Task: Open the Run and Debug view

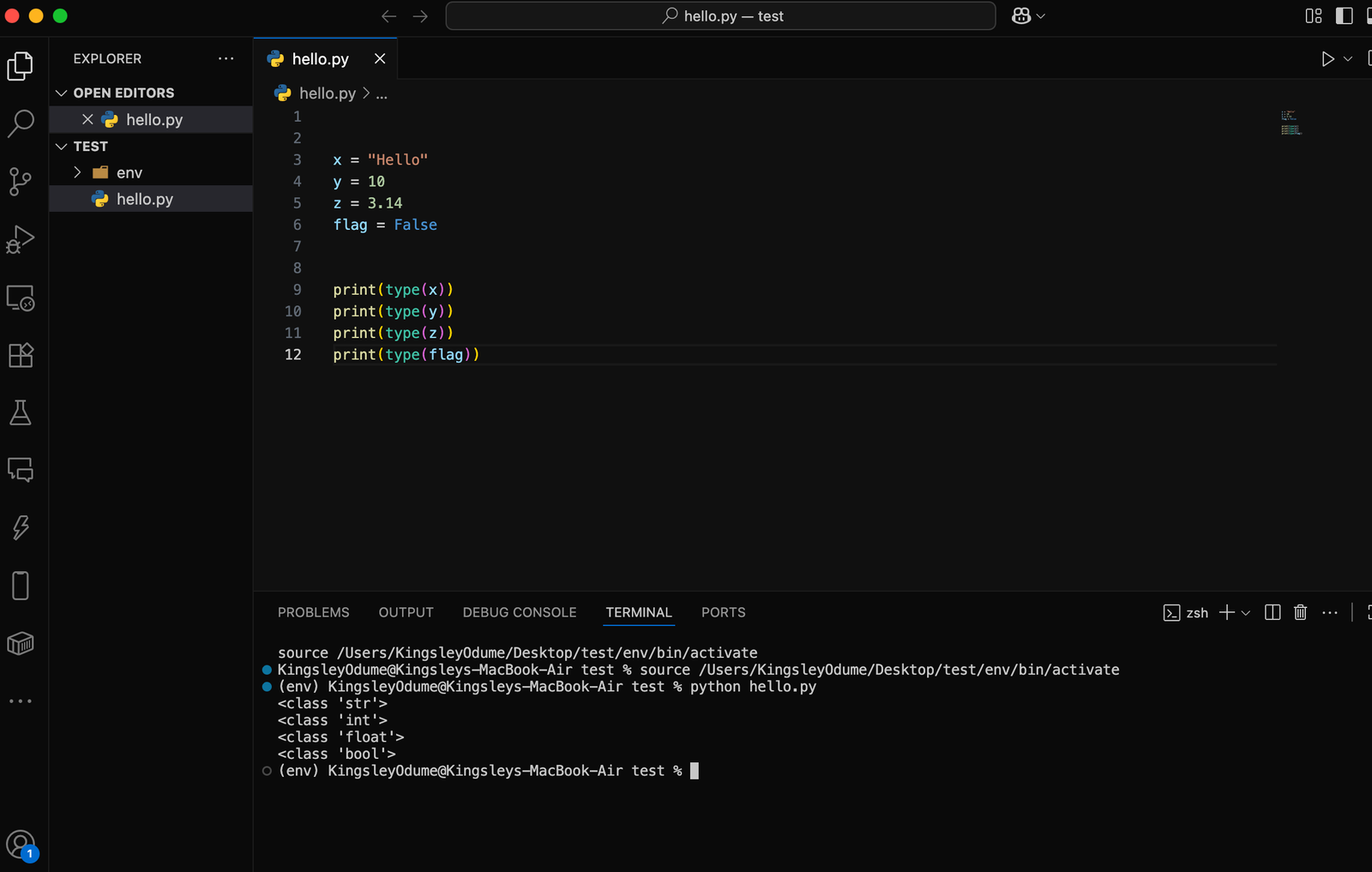Action: pos(21,240)
